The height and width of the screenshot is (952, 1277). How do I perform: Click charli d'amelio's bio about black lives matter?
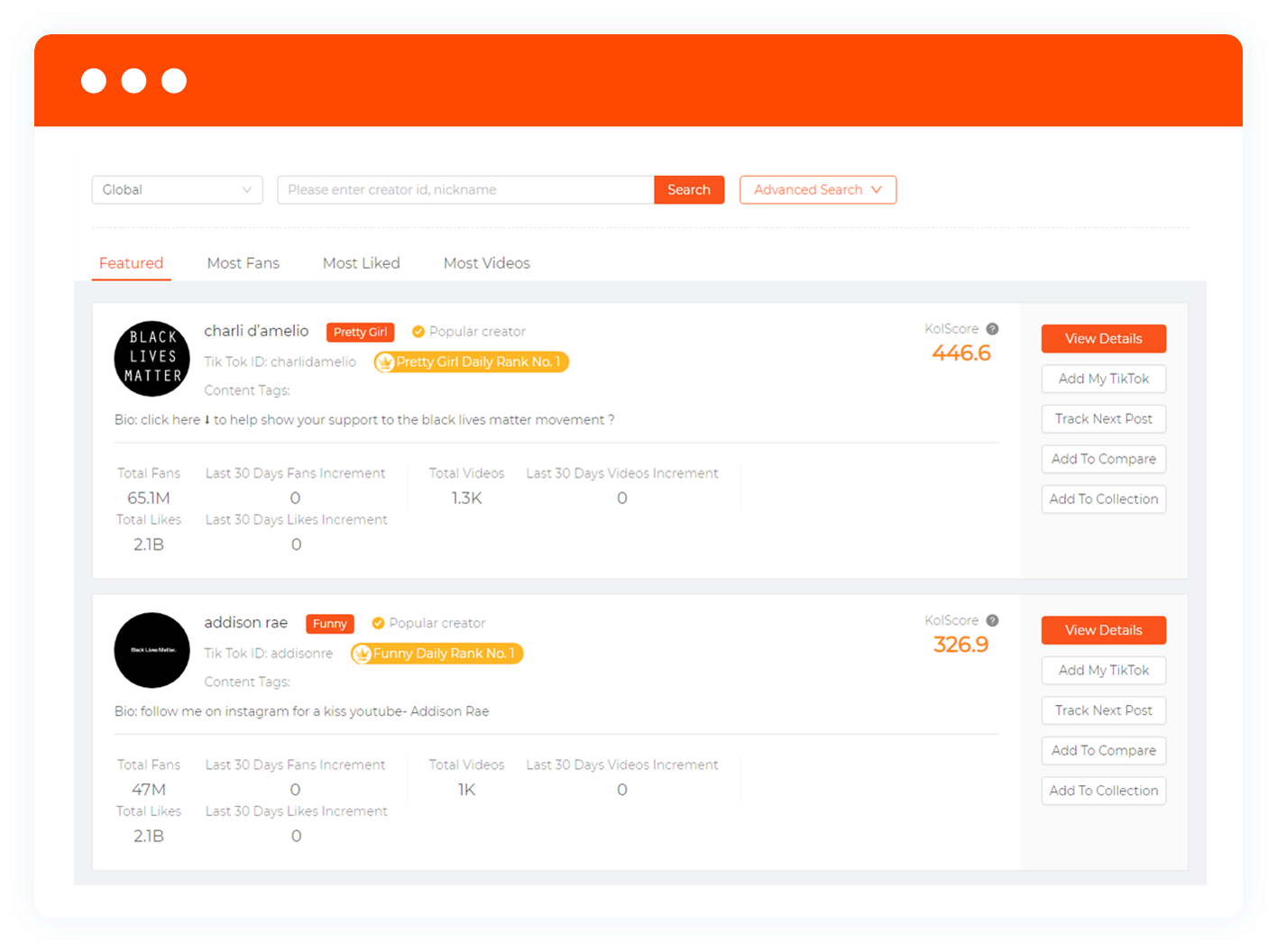coord(364,420)
